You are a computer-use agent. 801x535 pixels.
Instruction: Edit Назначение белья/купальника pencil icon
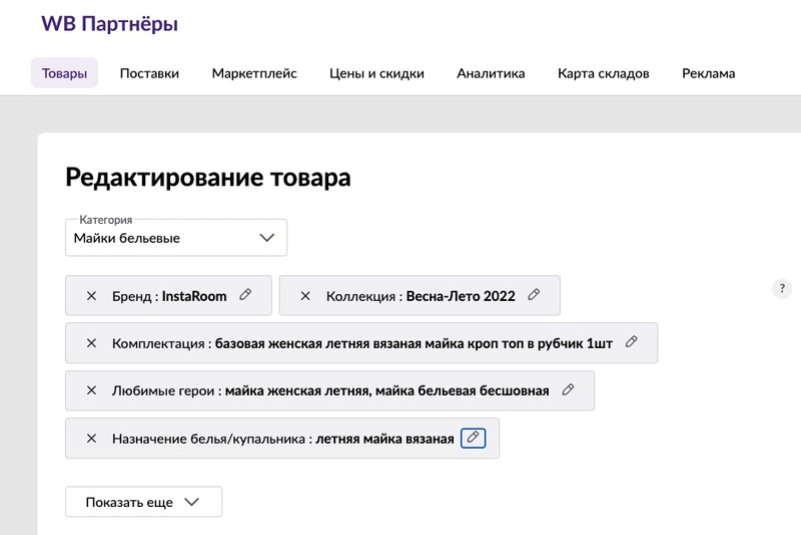click(473, 438)
